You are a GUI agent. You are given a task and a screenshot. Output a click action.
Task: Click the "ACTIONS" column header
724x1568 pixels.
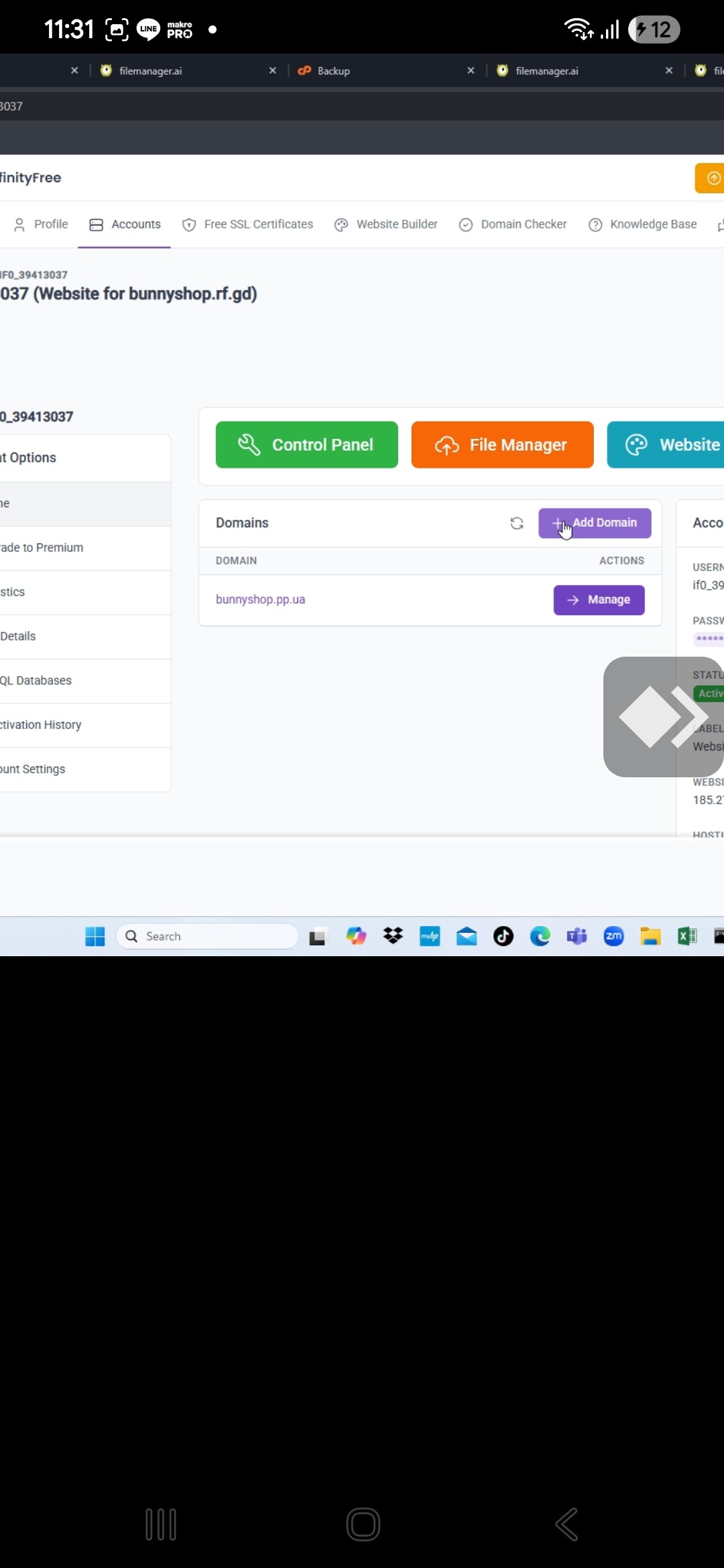pyautogui.click(x=621, y=561)
